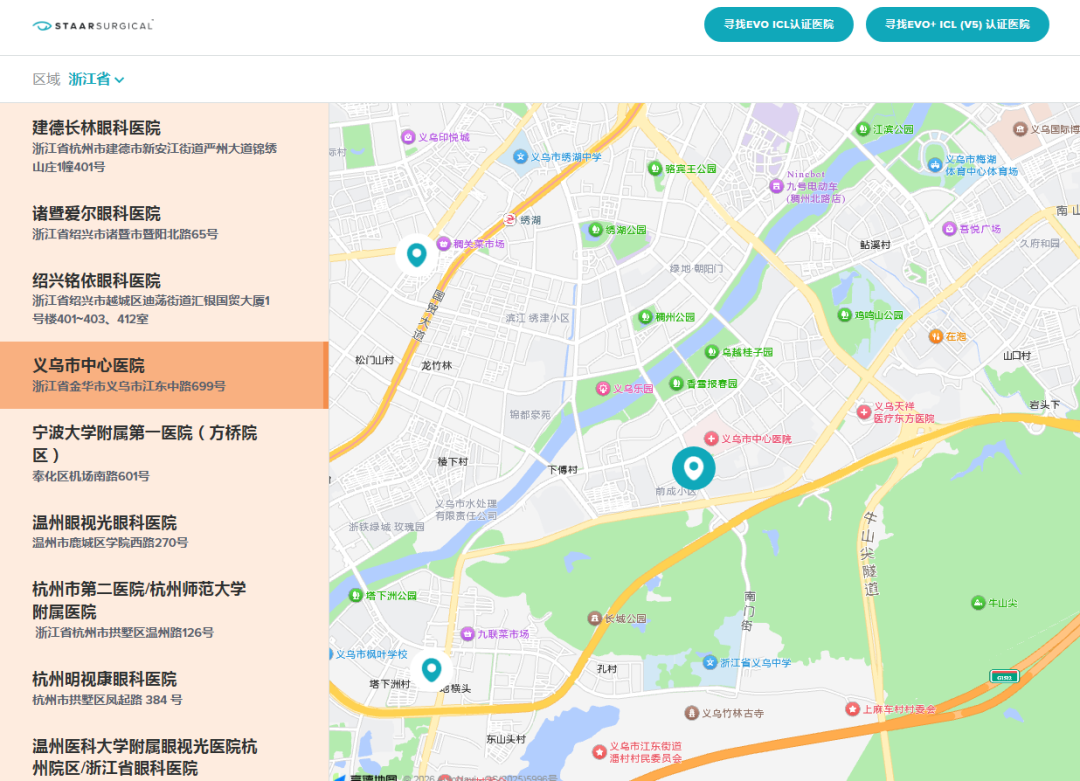Image resolution: width=1080 pixels, height=781 pixels.
Task: Click the 义乌国际博 museum icon
Action: (1020, 129)
